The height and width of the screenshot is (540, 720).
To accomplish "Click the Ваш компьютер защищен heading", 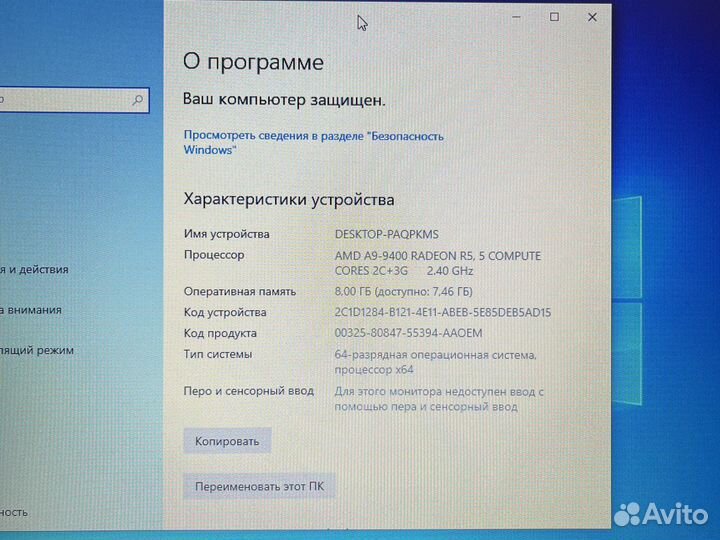I will (x=284, y=100).
